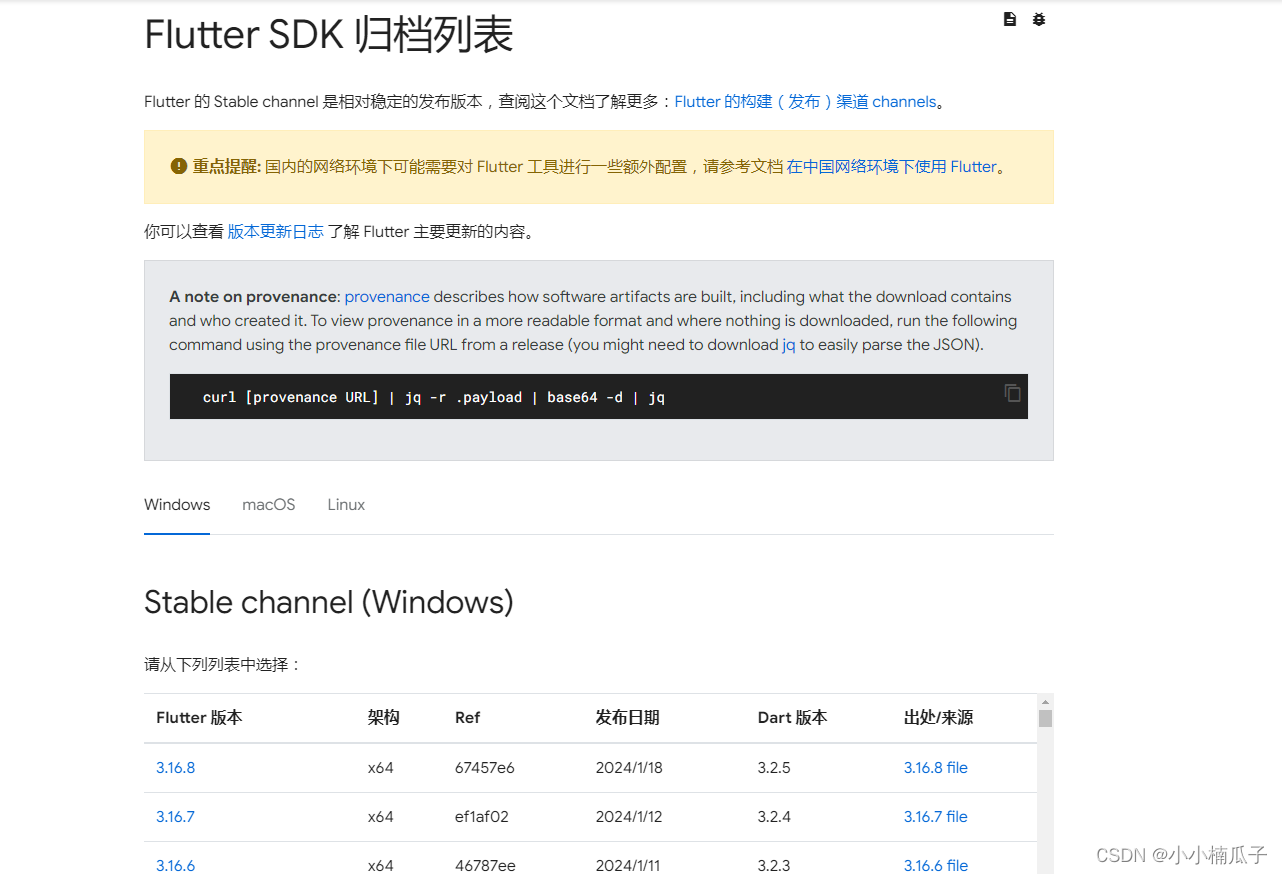Click the warning icon in the yellow notice
This screenshot has width=1282, height=874.
(179, 166)
